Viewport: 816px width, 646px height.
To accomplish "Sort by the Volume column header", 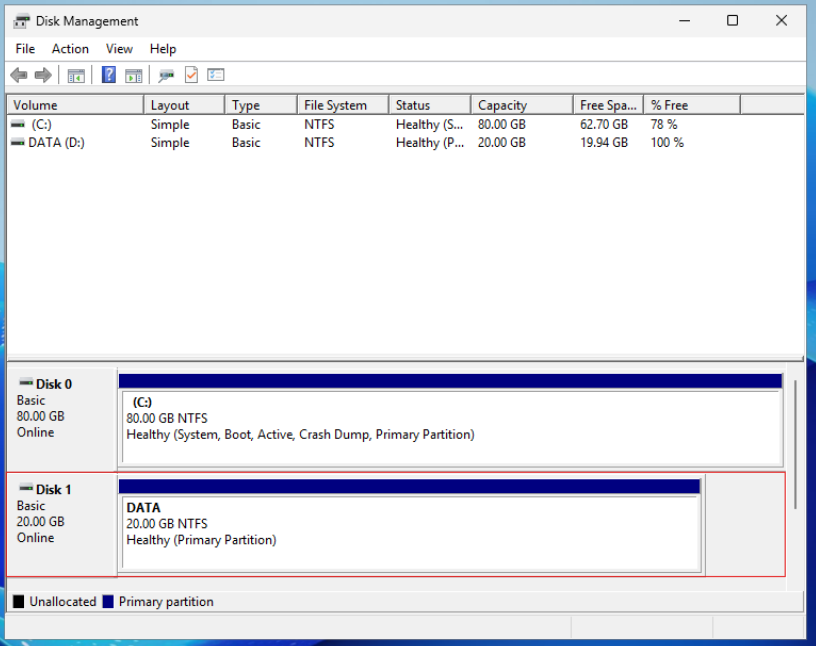I will click(75, 105).
